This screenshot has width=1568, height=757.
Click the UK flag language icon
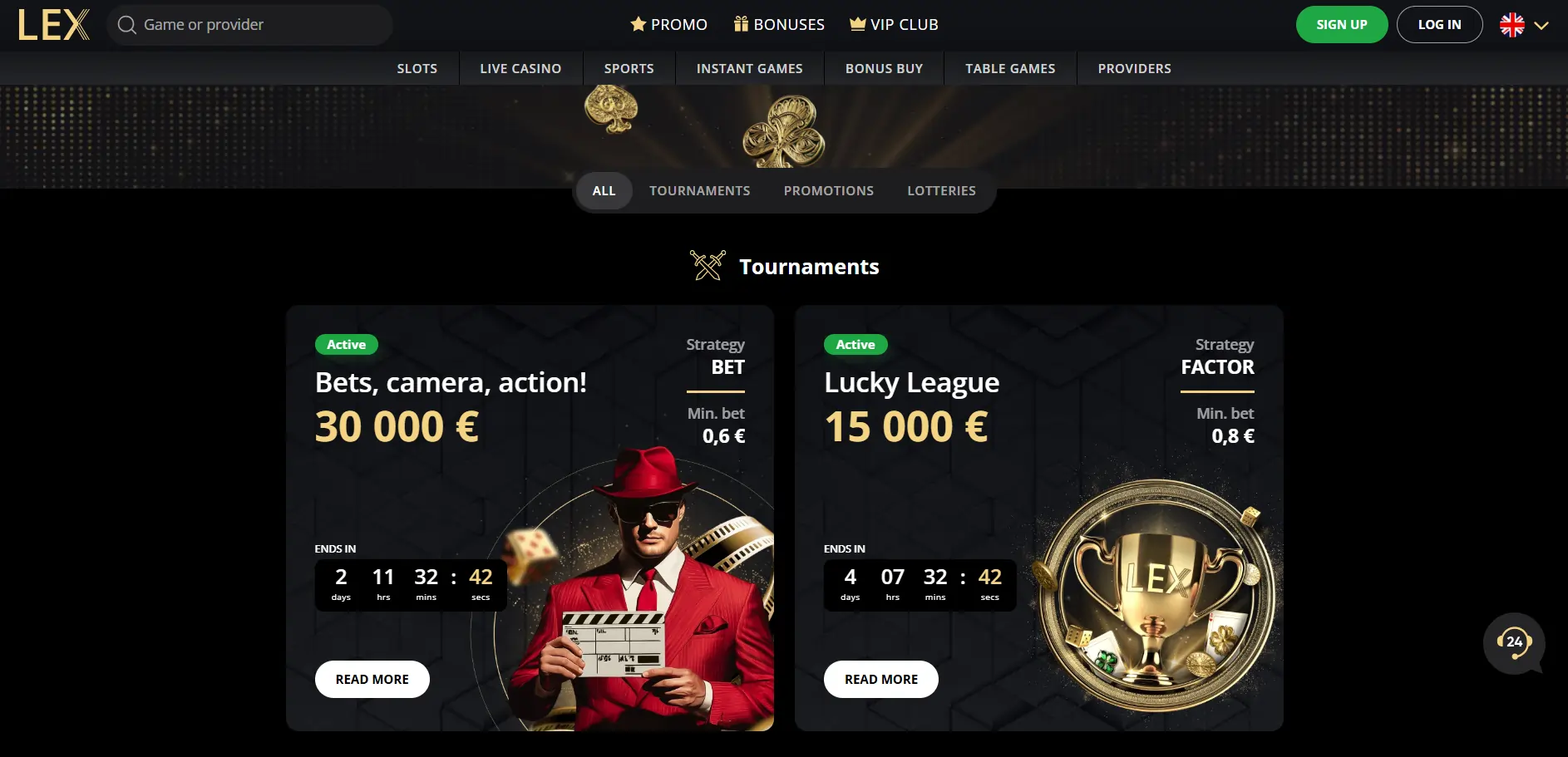point(1511,25)
